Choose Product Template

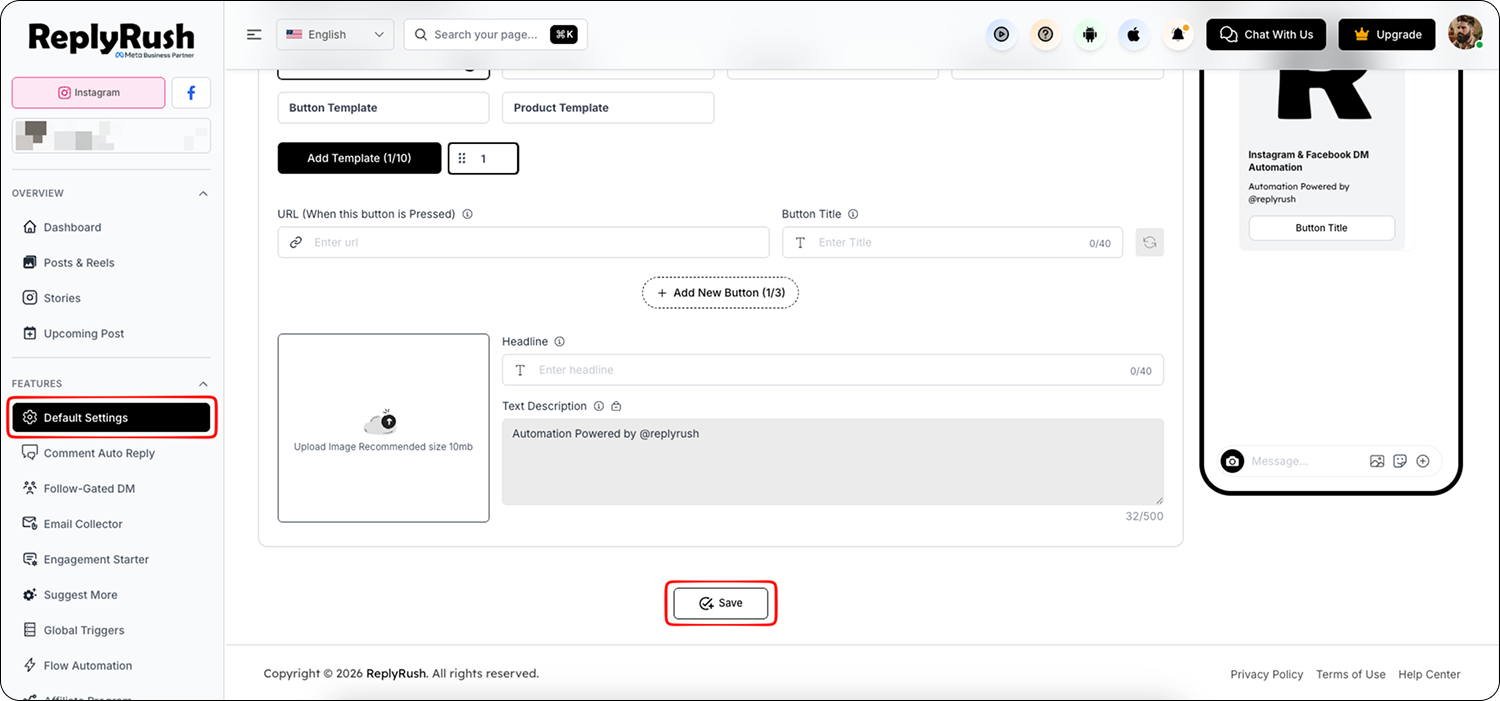(608, 108)
